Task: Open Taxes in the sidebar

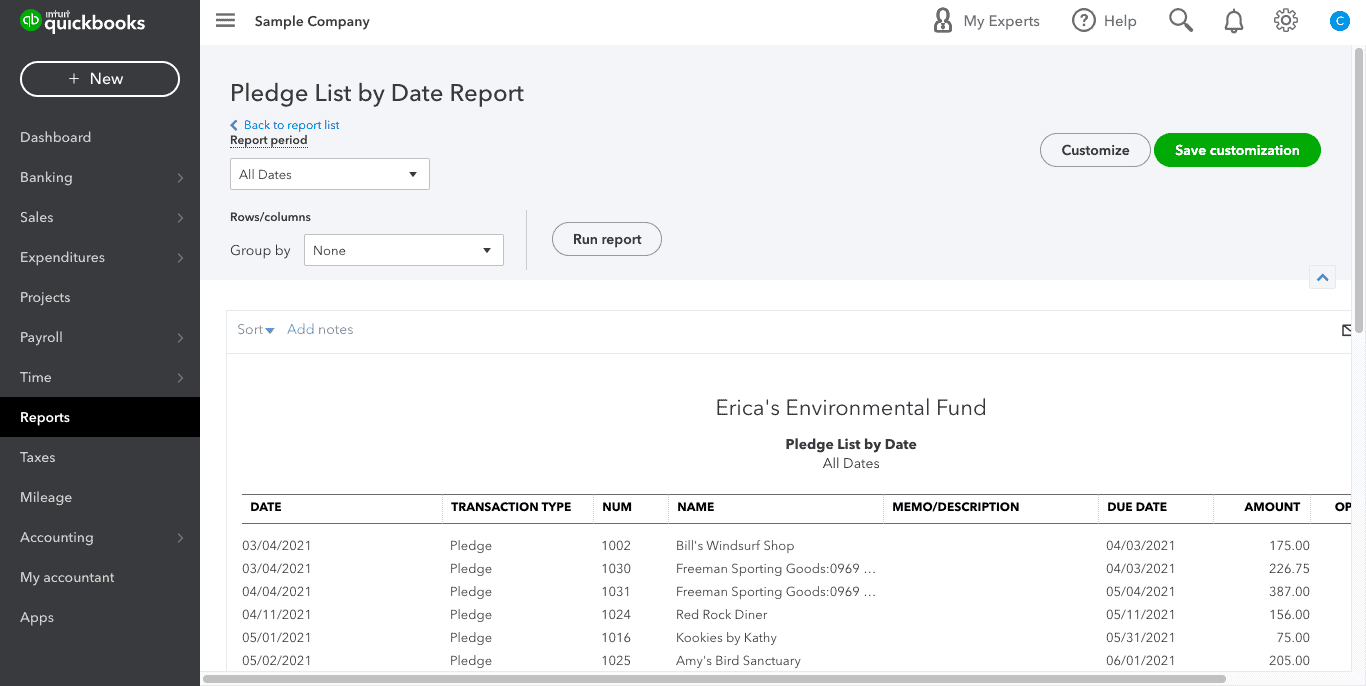Action: [38, 457]
